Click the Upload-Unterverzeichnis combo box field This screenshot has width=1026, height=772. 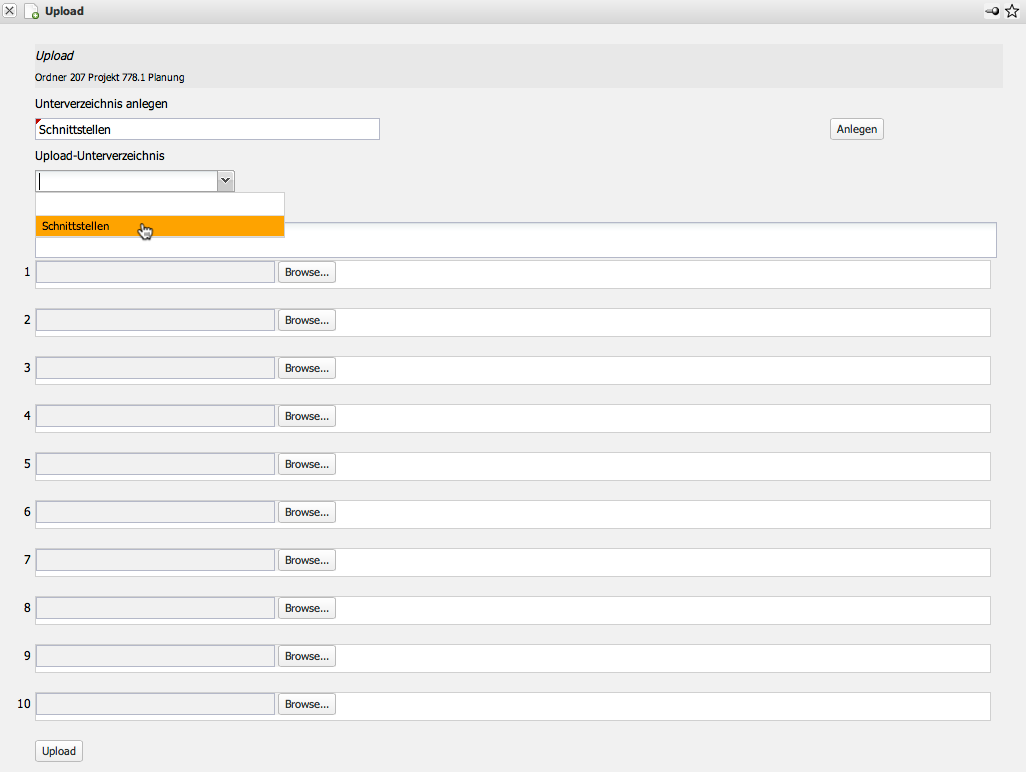[x=126, y=181]
